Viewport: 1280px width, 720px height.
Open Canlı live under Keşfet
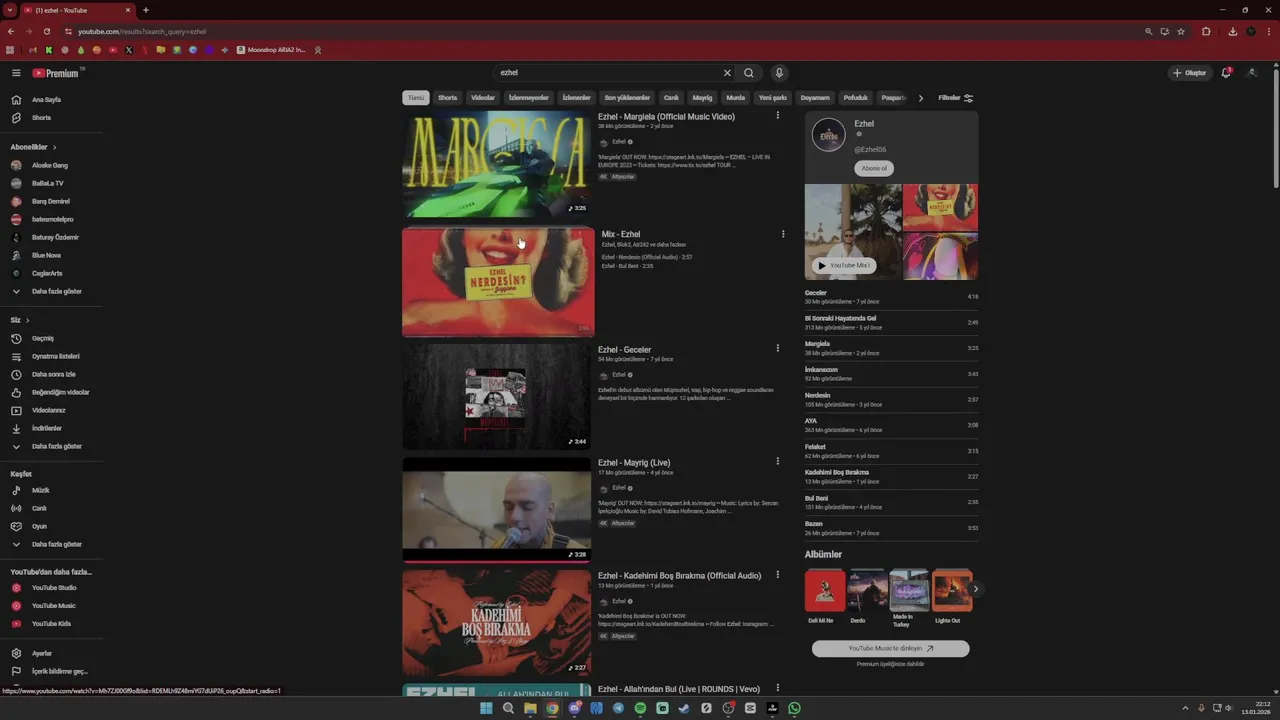39,508
